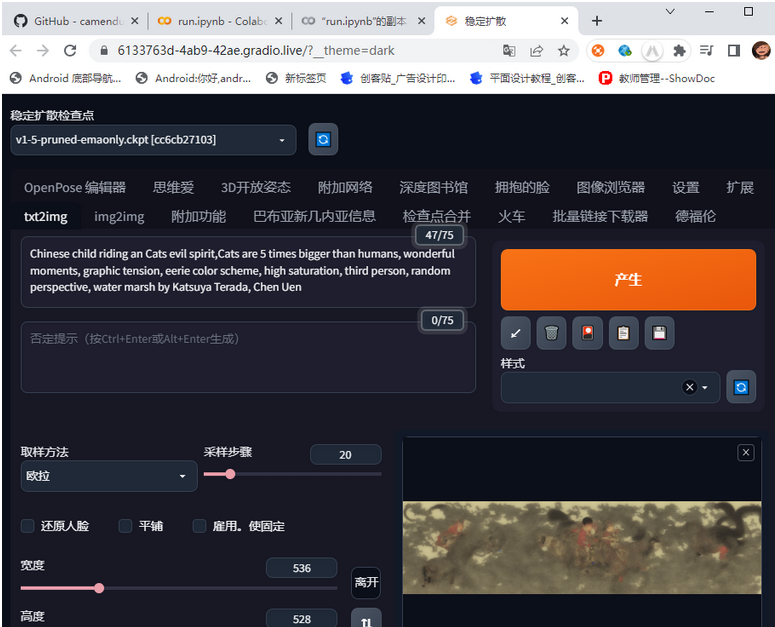
Task: Bookmark this page star icon
Action: point(563,50)
